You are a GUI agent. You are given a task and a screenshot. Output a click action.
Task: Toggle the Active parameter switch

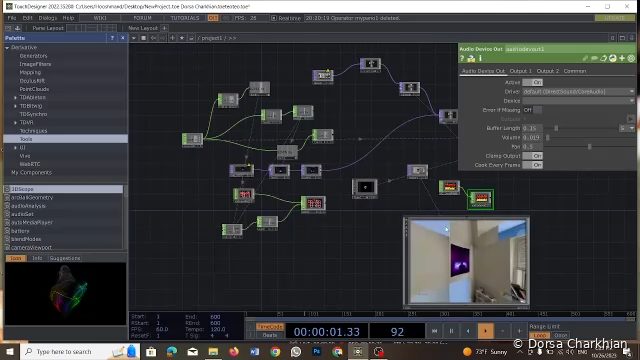tap(533, 82)
